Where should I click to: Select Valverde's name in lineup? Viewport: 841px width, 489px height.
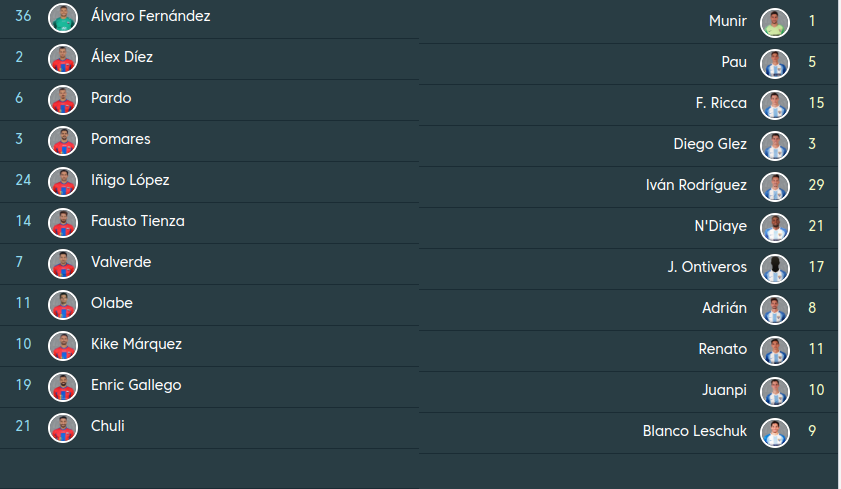(120, 262)
